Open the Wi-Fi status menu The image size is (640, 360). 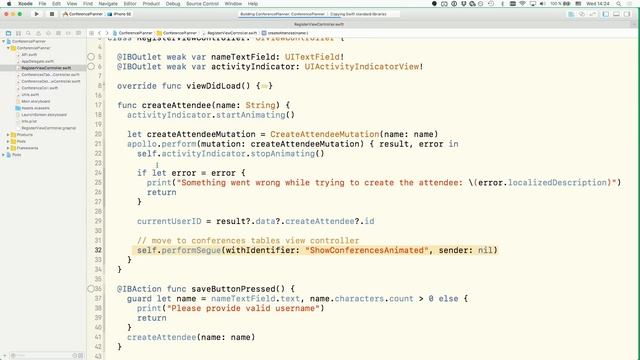[x=522, y=4]
